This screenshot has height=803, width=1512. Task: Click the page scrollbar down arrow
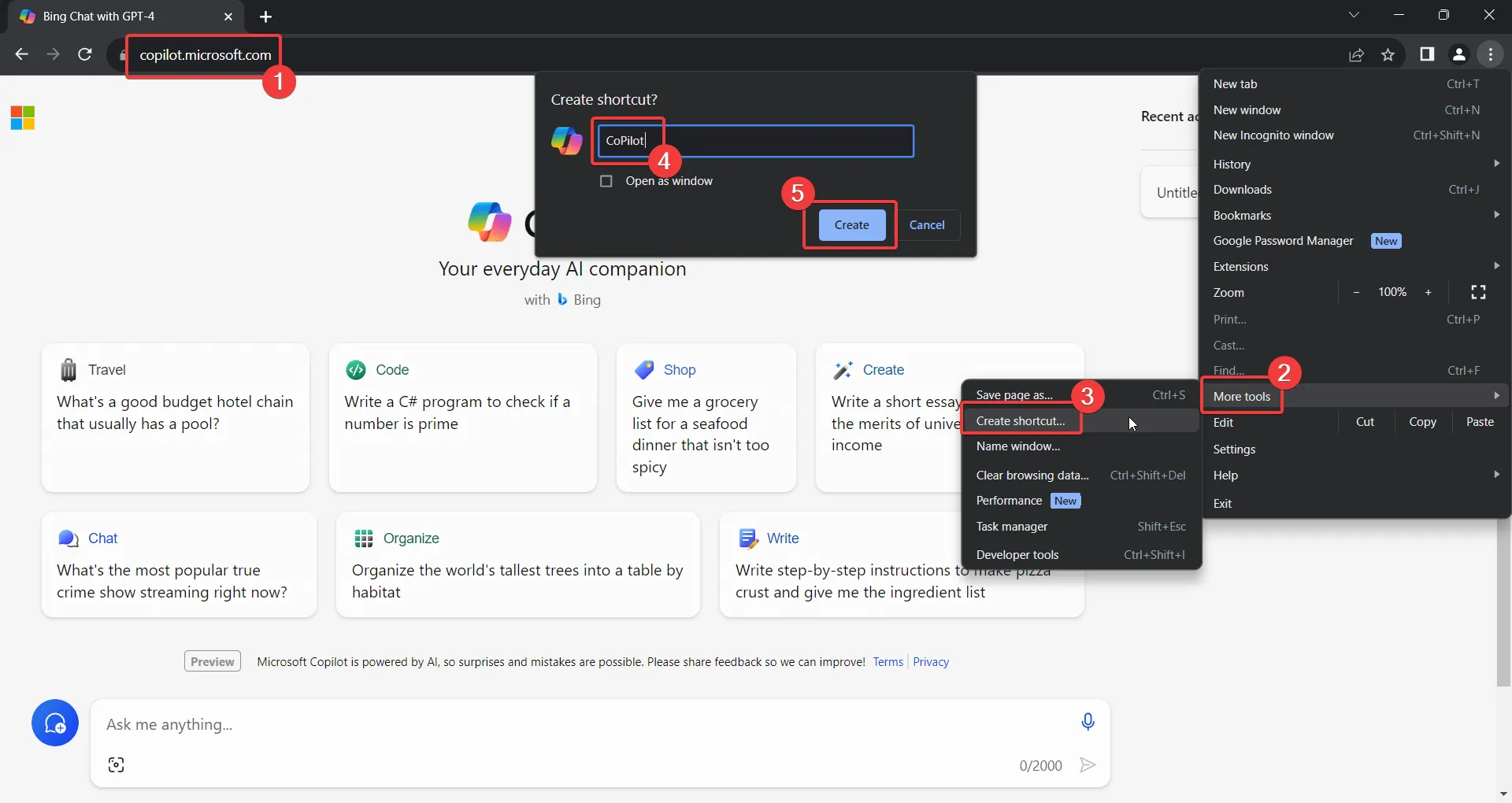pos(1503,794)
